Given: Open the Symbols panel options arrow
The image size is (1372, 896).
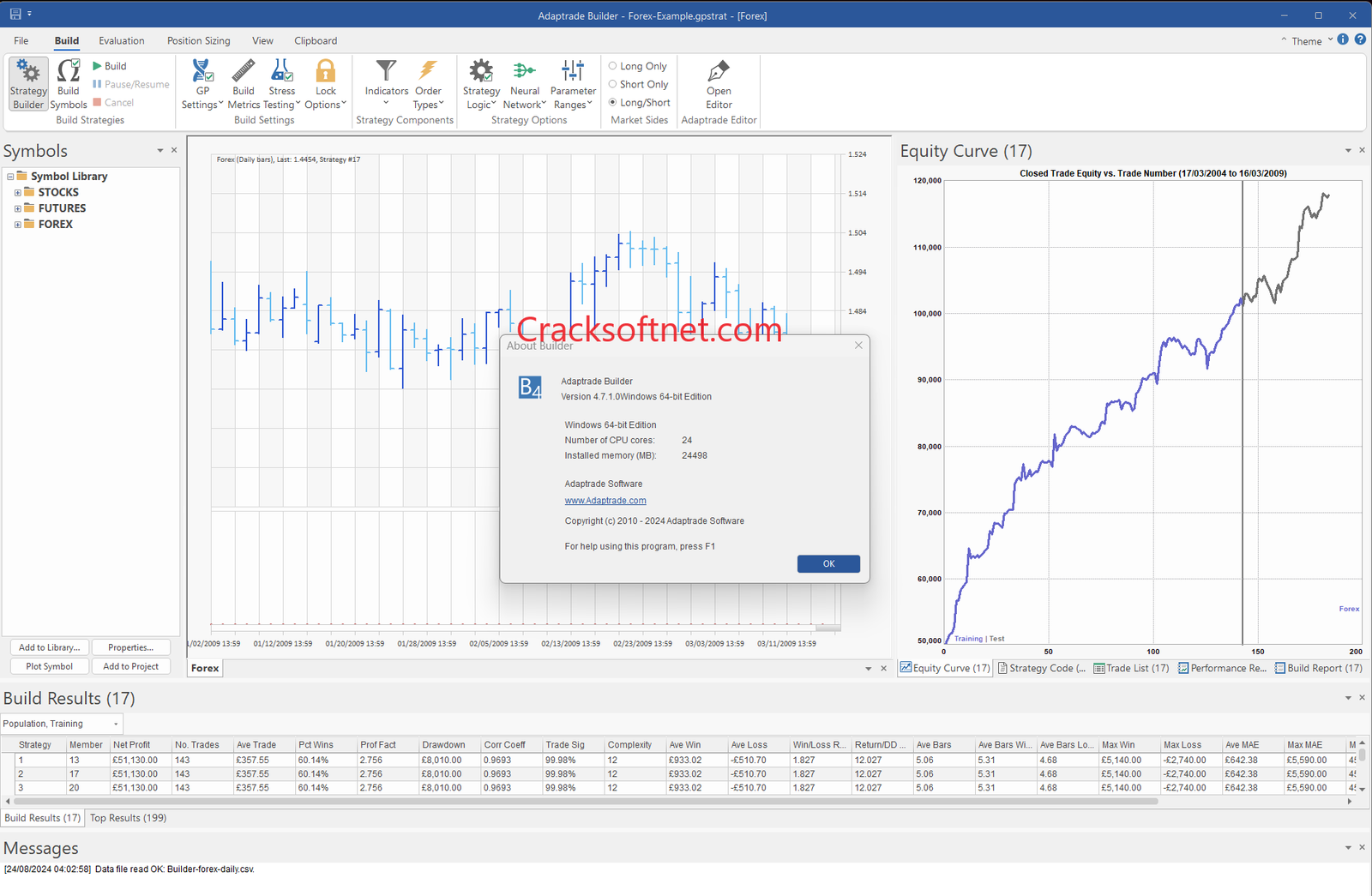Looking at the screenshot, I should [x=159, y=151].
